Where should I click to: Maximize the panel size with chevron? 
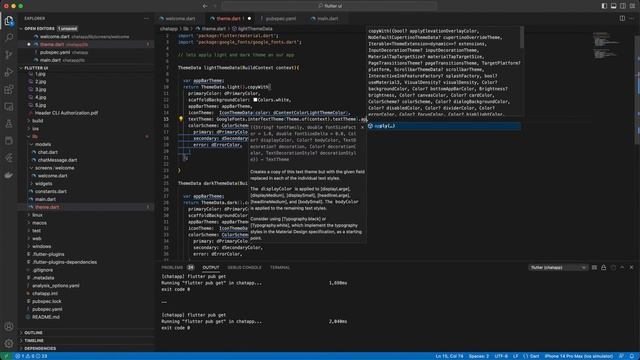pos(622,267)
